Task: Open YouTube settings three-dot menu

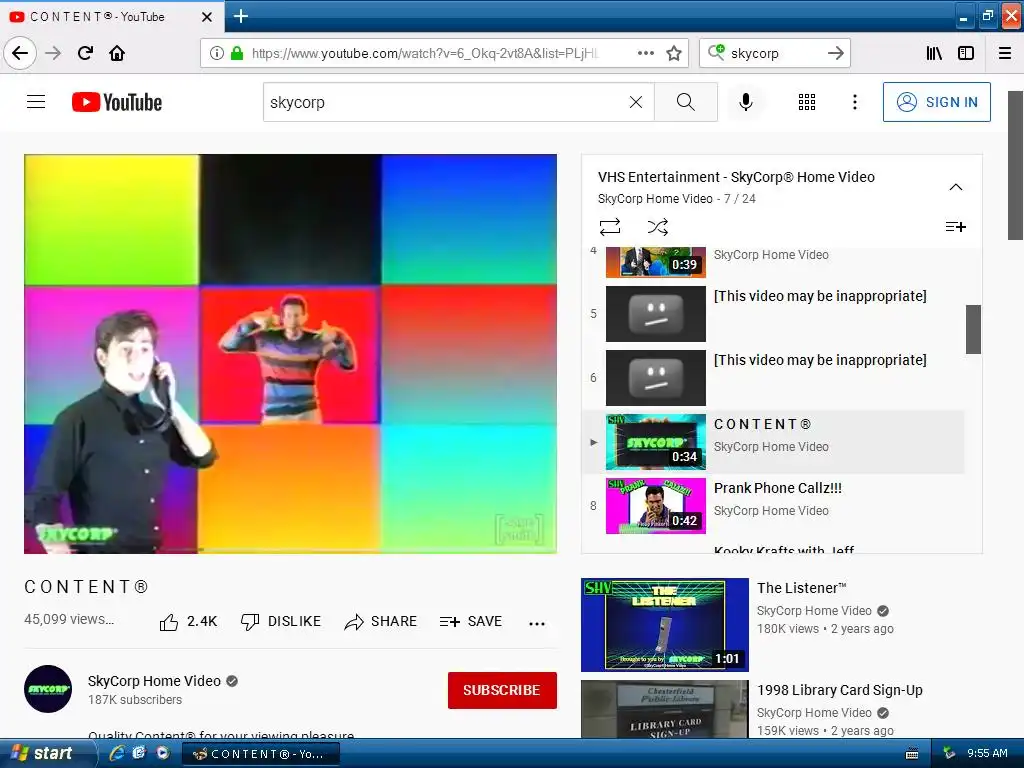Action: click(x=855, y=102)
